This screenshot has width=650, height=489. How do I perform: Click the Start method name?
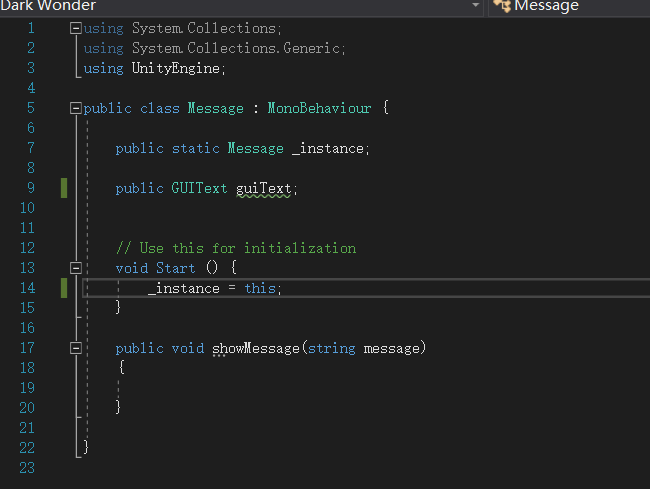[175, 268]
